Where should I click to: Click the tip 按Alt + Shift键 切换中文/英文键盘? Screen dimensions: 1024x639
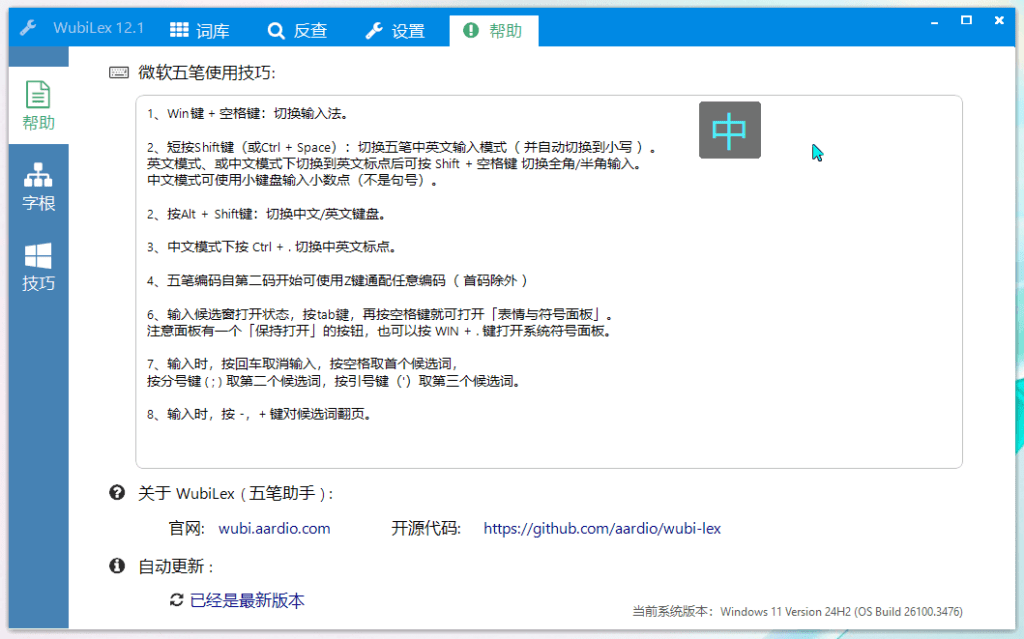coord(266,214)
